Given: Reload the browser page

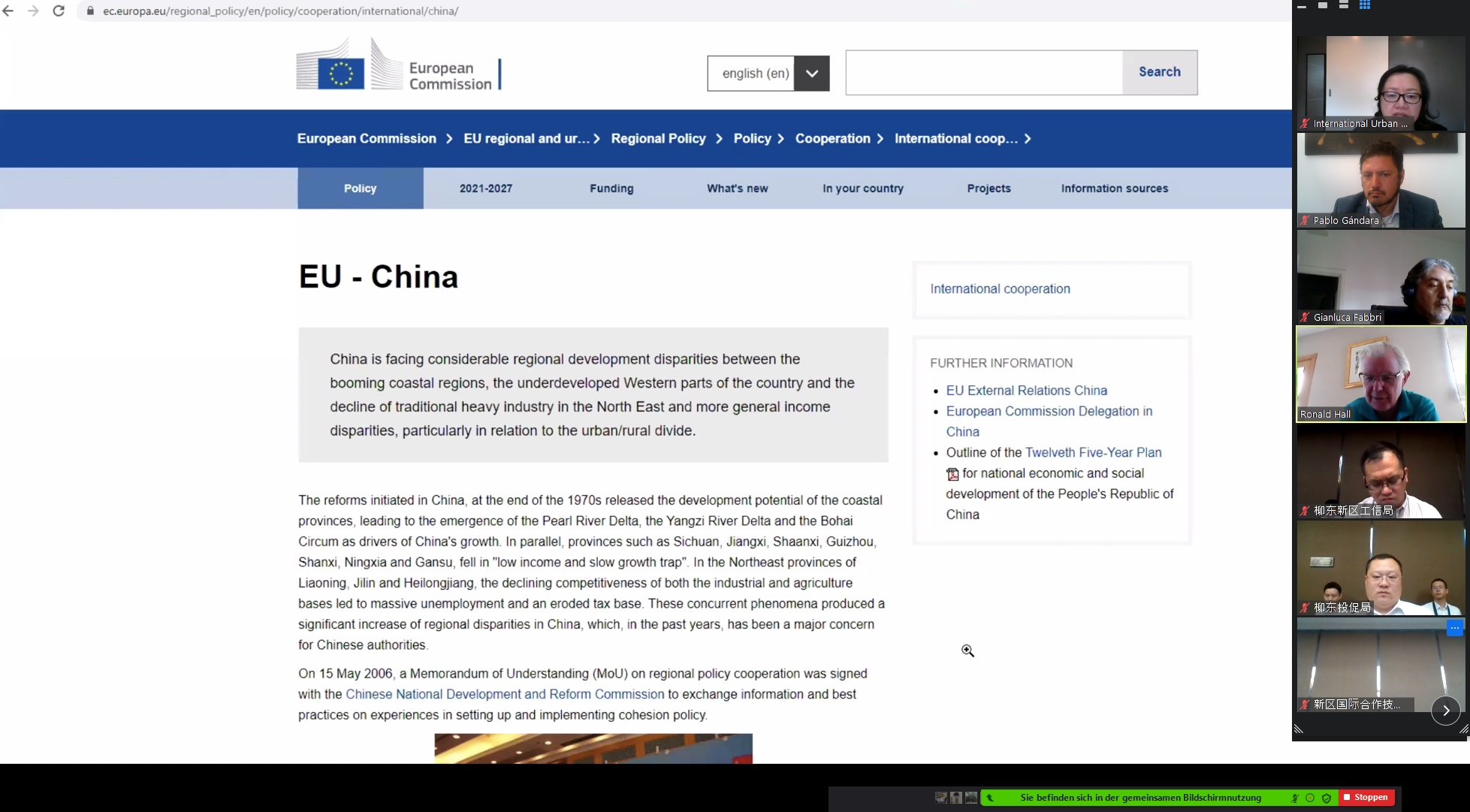Looking at the screenshot, I should tap(59, 11).
